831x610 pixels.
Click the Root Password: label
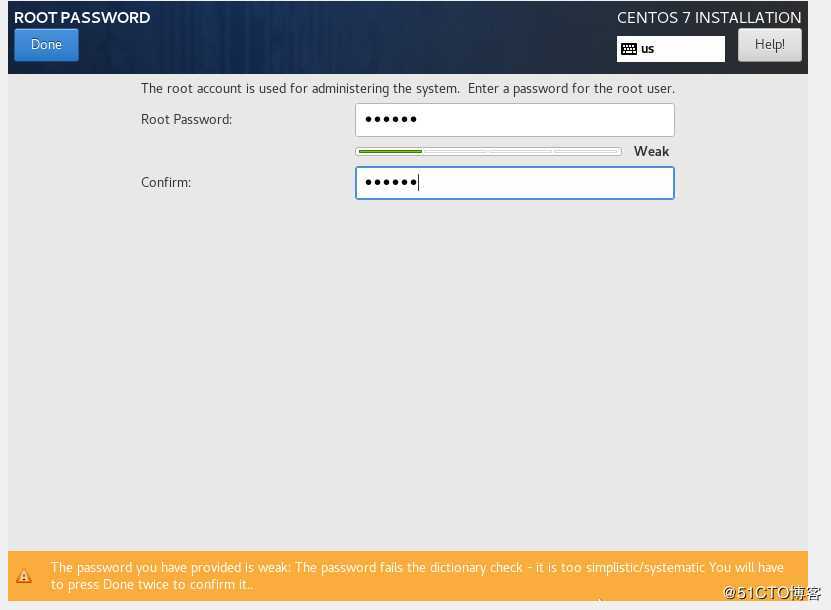tap(187, 120)
